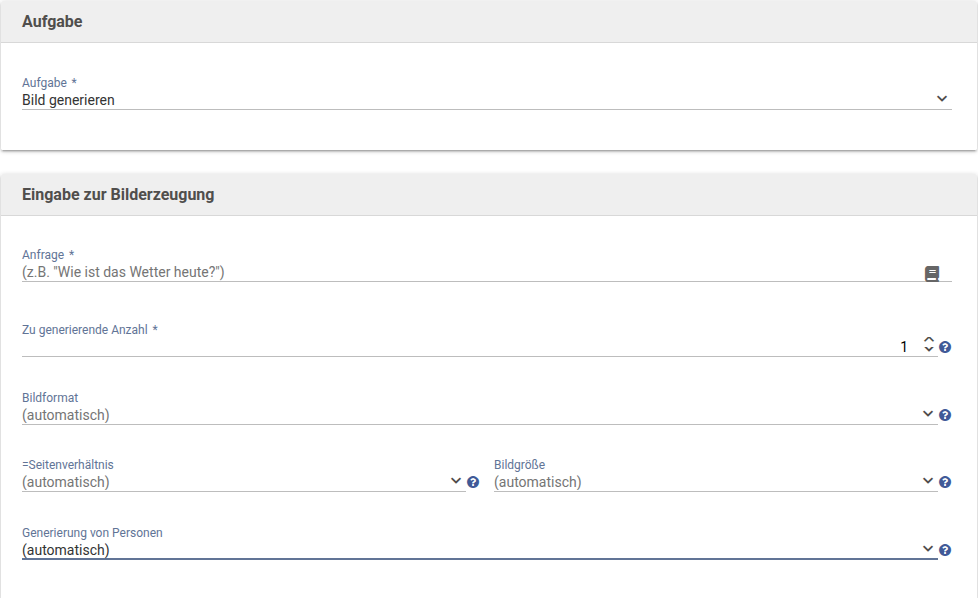The width and height of the screenshot is (978, 598).
Task: Click the Bildformat field label
Action: pyautogui.click(x=50, y=398)
